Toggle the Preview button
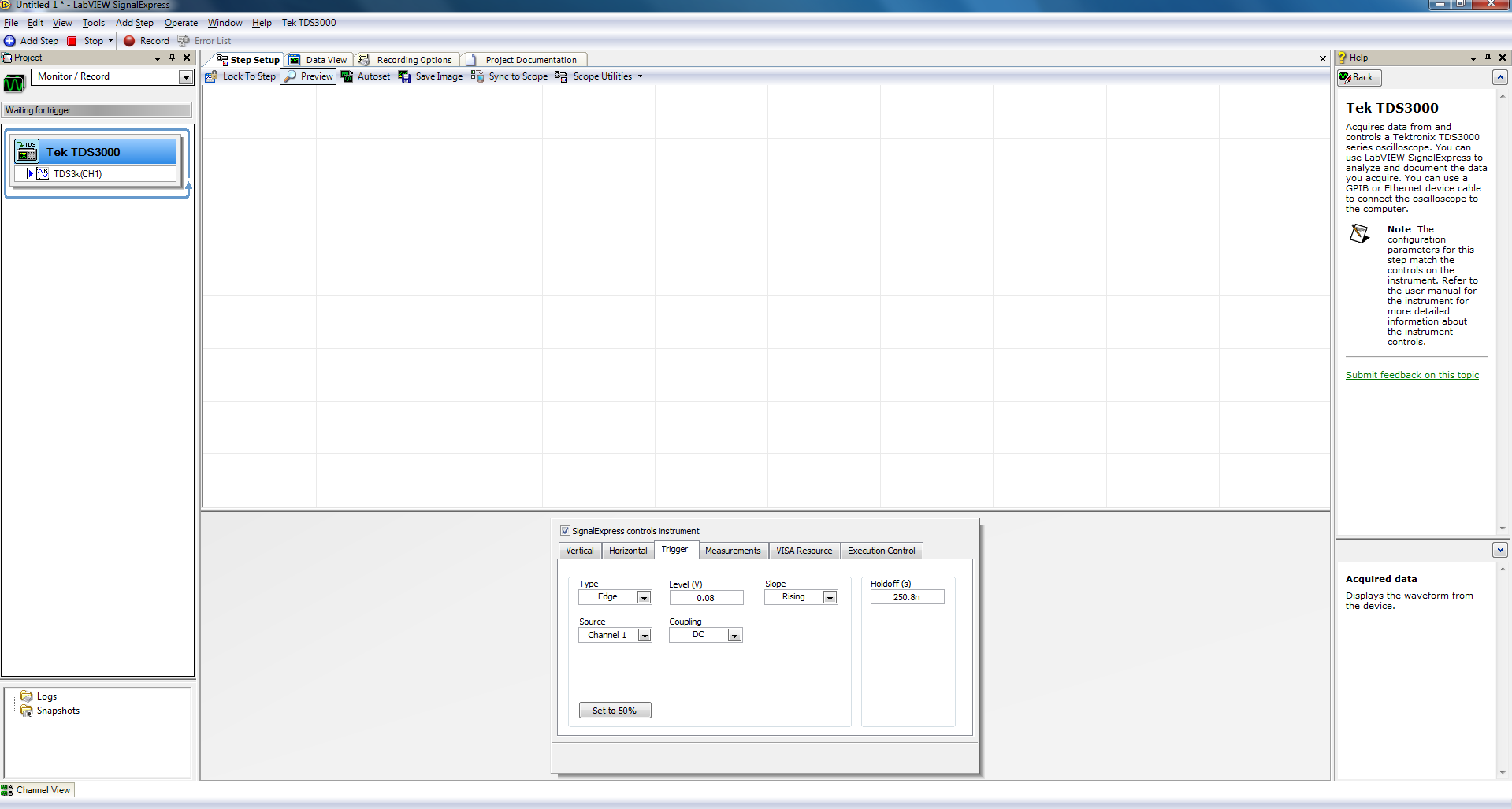1512x809 pixels. 308,76
